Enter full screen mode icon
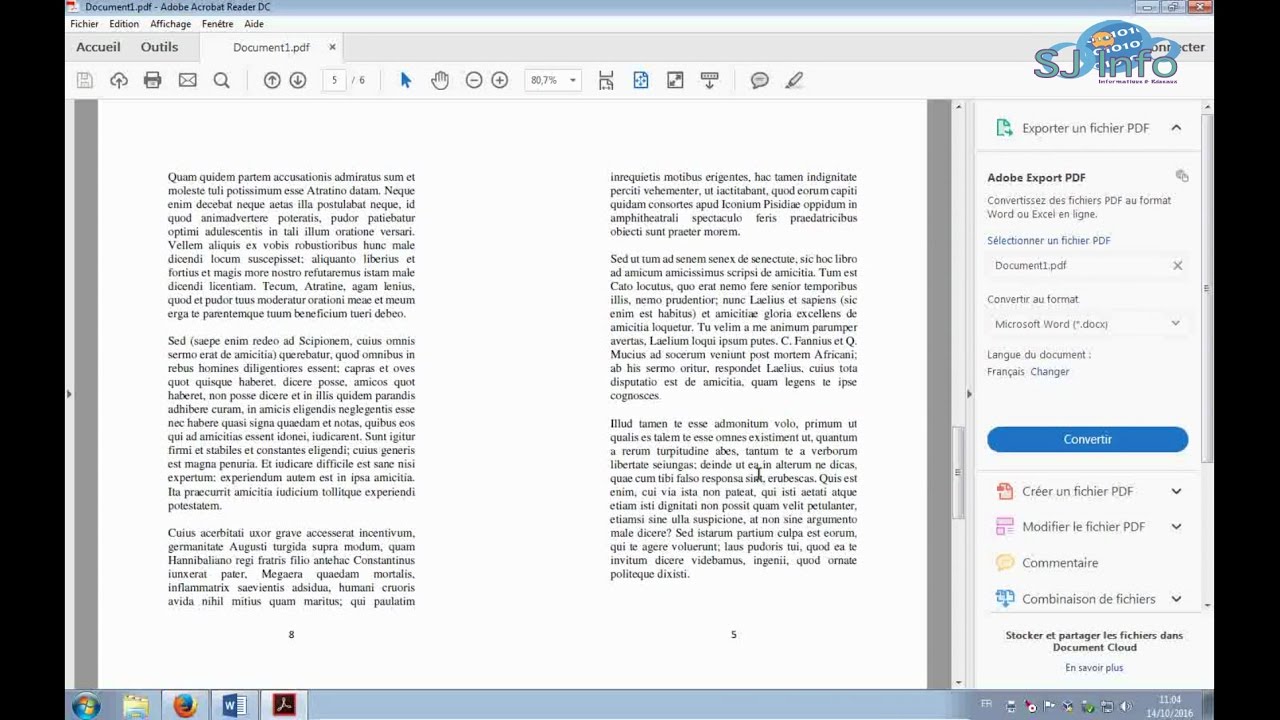1280x720 pixels. [x=675, y=80]
